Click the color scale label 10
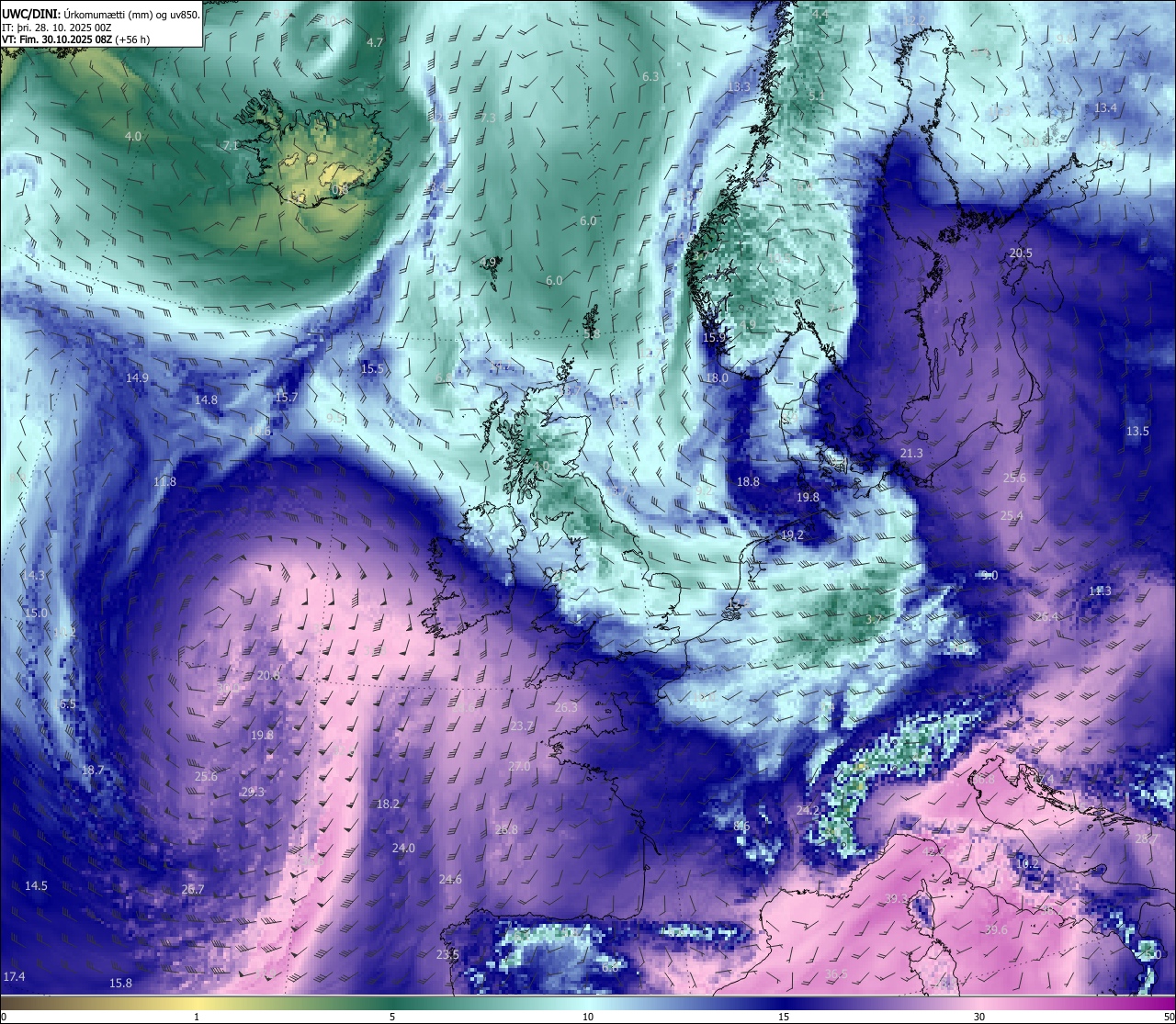 (588, 1017)
